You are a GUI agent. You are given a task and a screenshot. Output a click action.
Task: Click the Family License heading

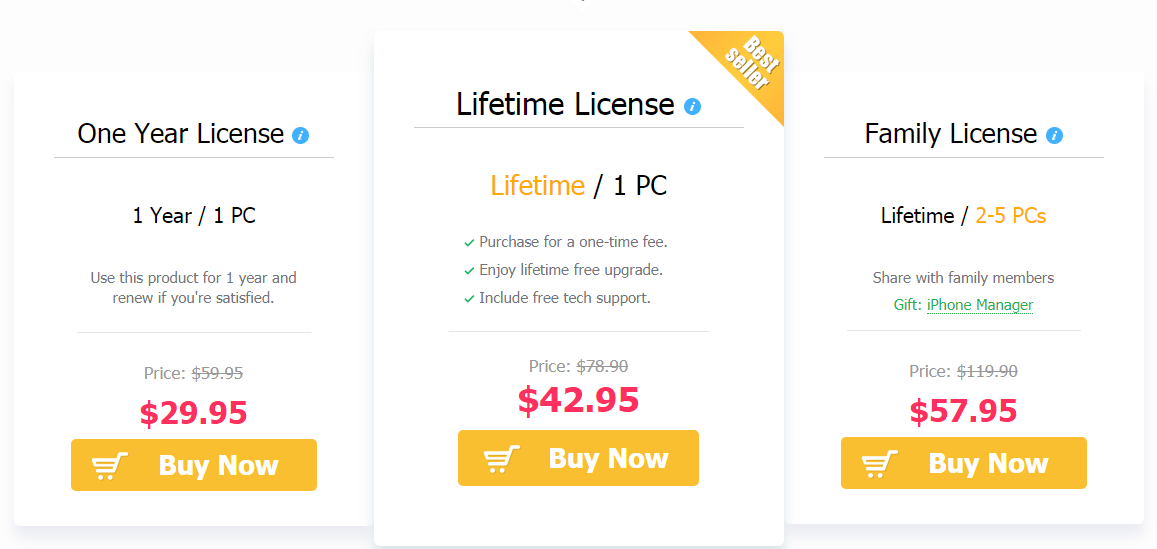pos(951,134)
